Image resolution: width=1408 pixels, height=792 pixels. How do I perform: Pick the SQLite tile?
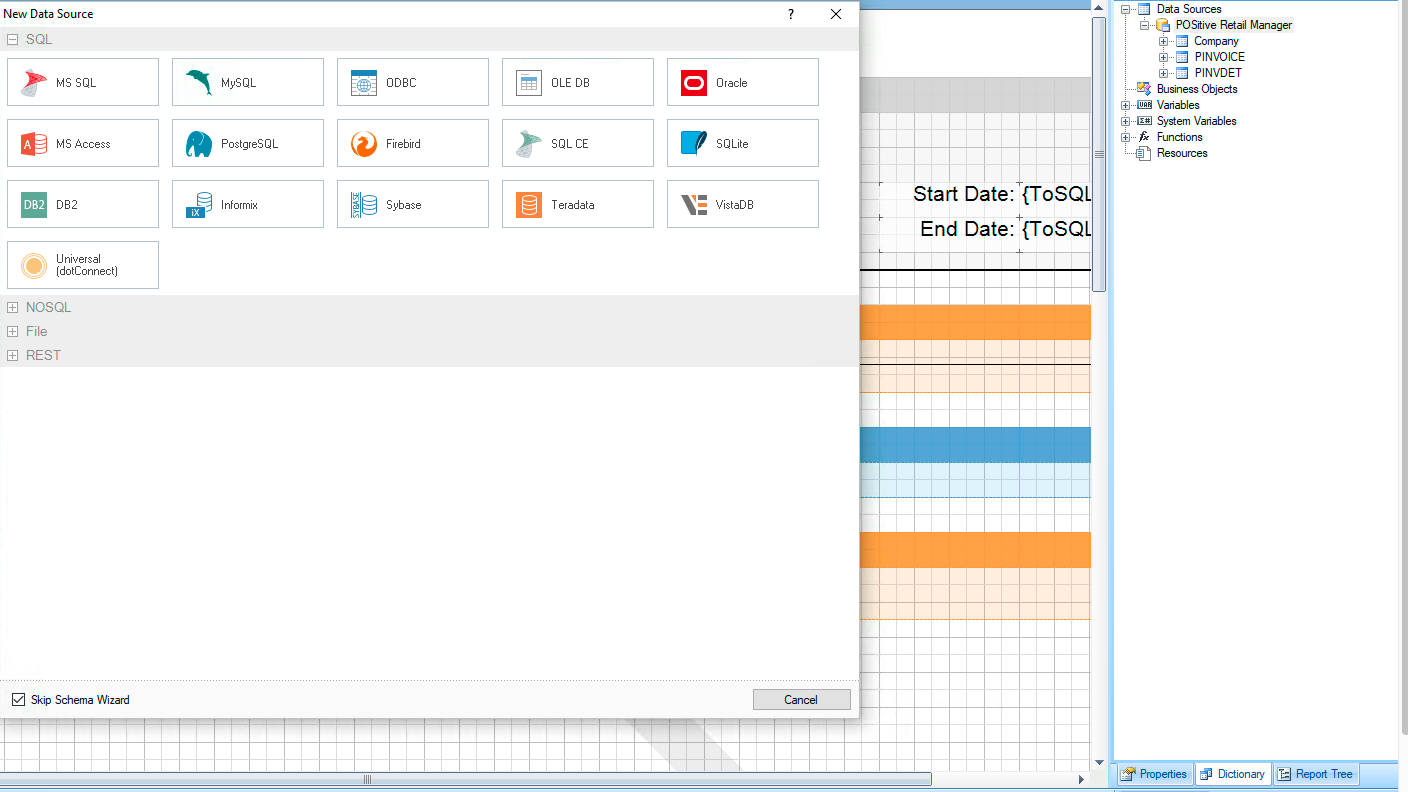click(743, 143)
